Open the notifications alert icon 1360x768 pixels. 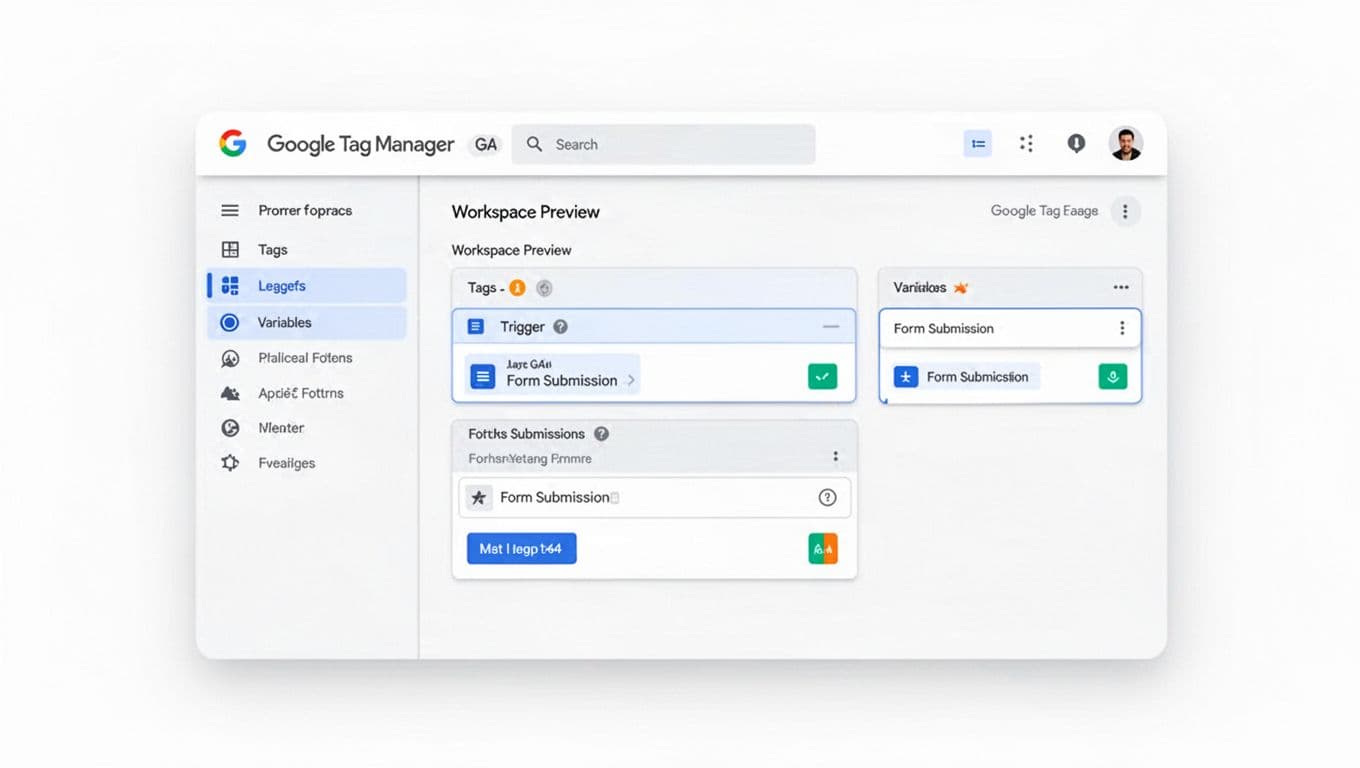1076,144
